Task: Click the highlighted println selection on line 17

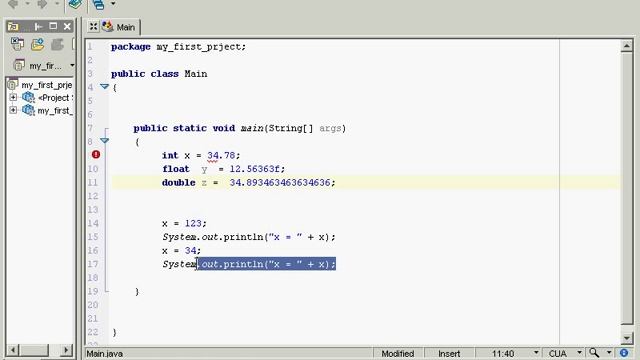Action: click(x=267, y=264)
